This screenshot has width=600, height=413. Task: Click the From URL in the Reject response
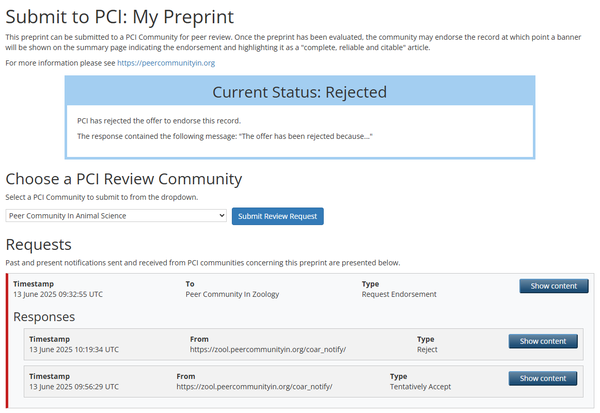[267, 350]
